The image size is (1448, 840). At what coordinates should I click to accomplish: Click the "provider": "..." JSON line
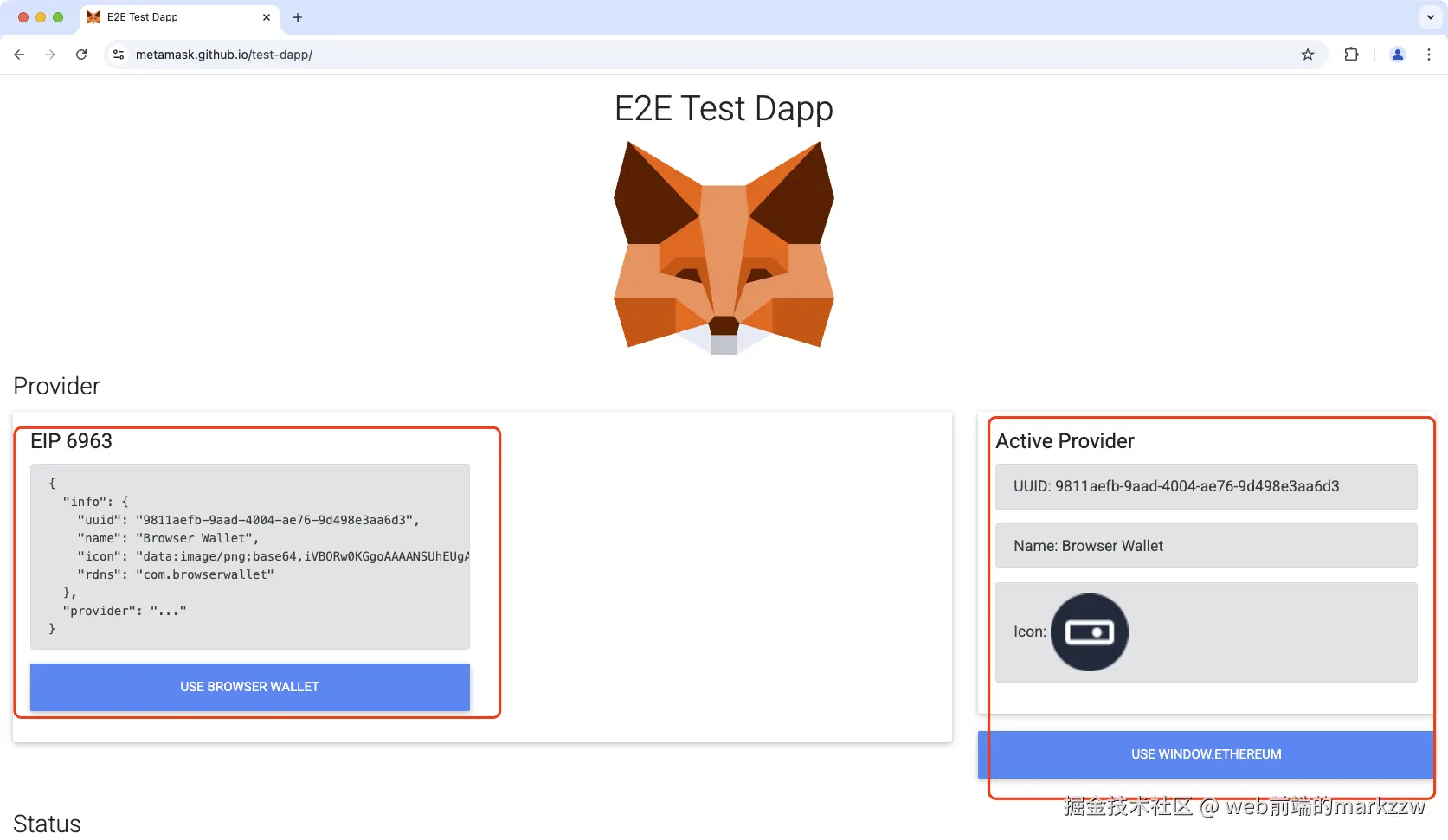pos(125,611)
